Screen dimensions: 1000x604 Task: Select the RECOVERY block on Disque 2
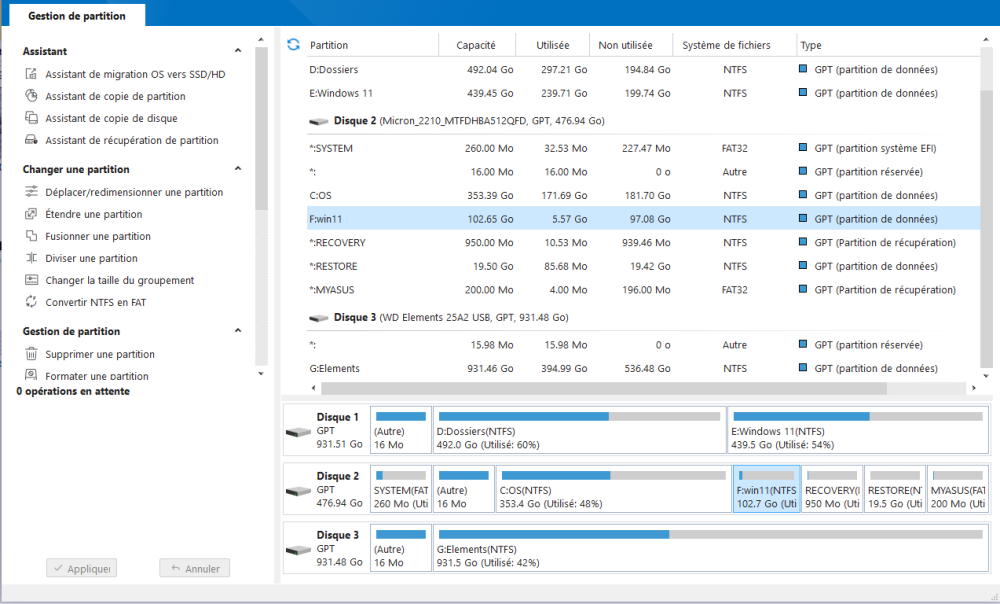(832, 489)
